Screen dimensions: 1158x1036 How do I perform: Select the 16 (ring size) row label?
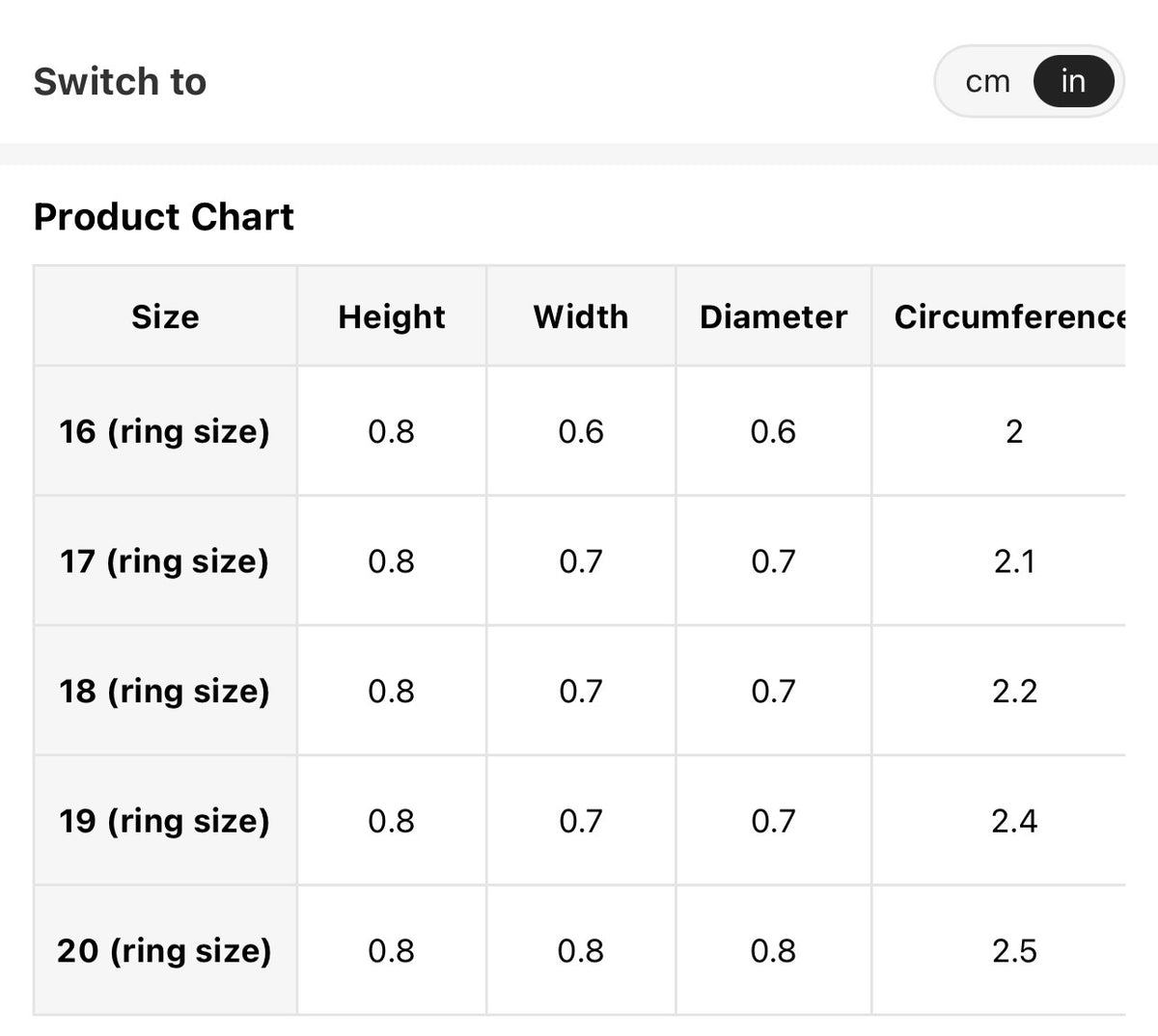click(x=165, y=431)
